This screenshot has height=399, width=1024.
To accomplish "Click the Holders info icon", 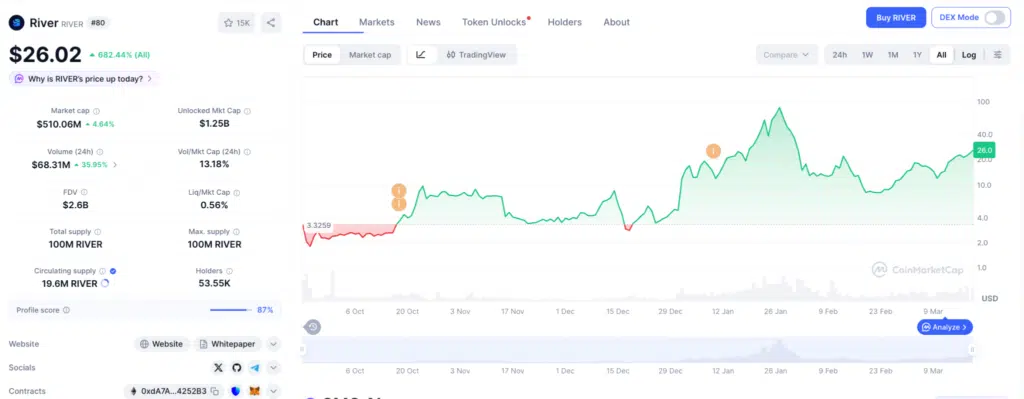I will tap(229, 271).
